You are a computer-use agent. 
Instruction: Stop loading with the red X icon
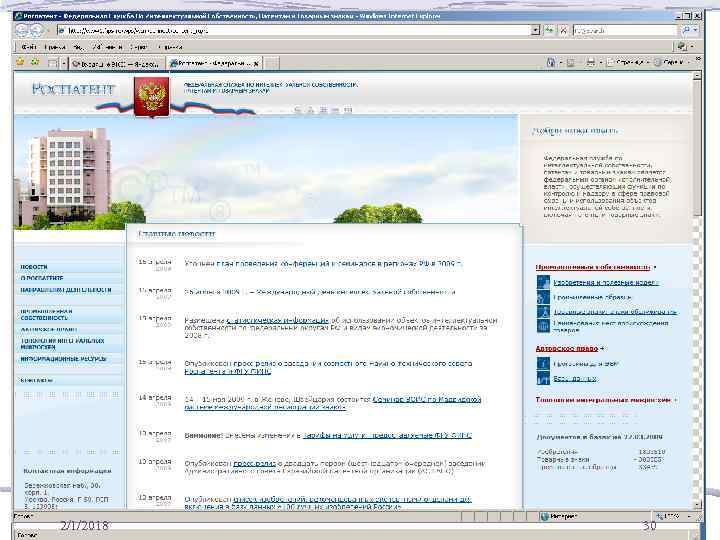563,30
